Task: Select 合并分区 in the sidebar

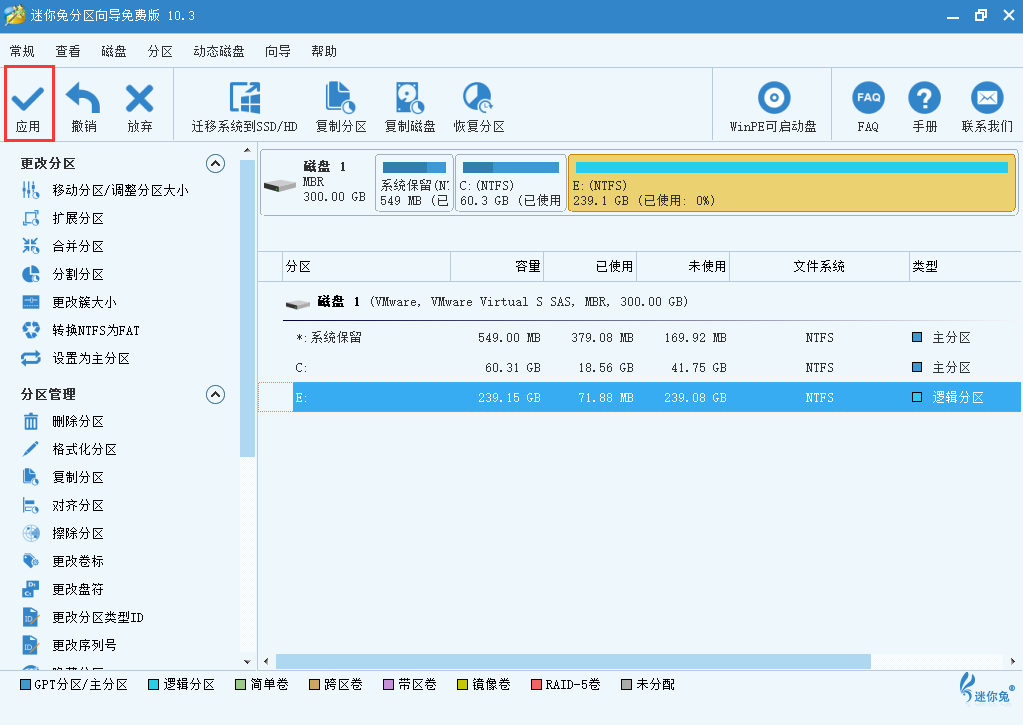Action: 63,247
